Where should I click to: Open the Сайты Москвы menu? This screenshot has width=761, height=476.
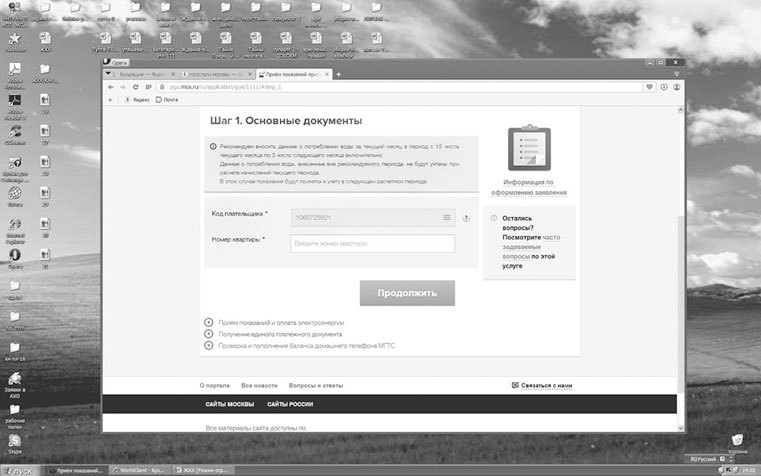(x=229, y=403)
